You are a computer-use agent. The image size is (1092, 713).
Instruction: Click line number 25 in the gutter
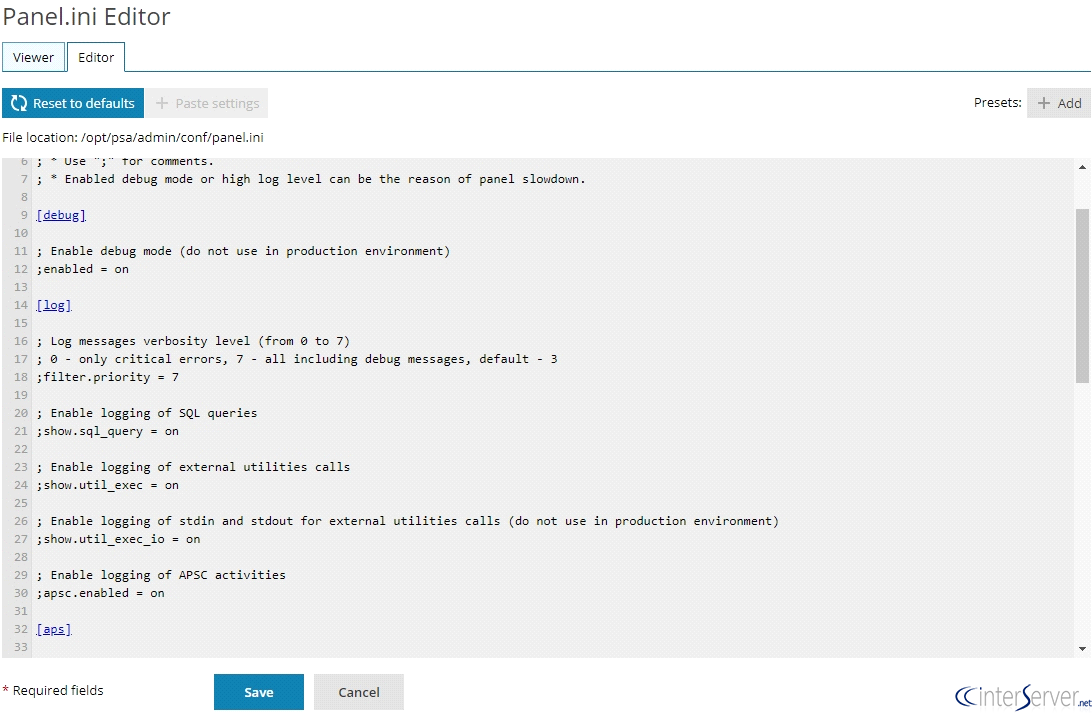pos(21,503)
